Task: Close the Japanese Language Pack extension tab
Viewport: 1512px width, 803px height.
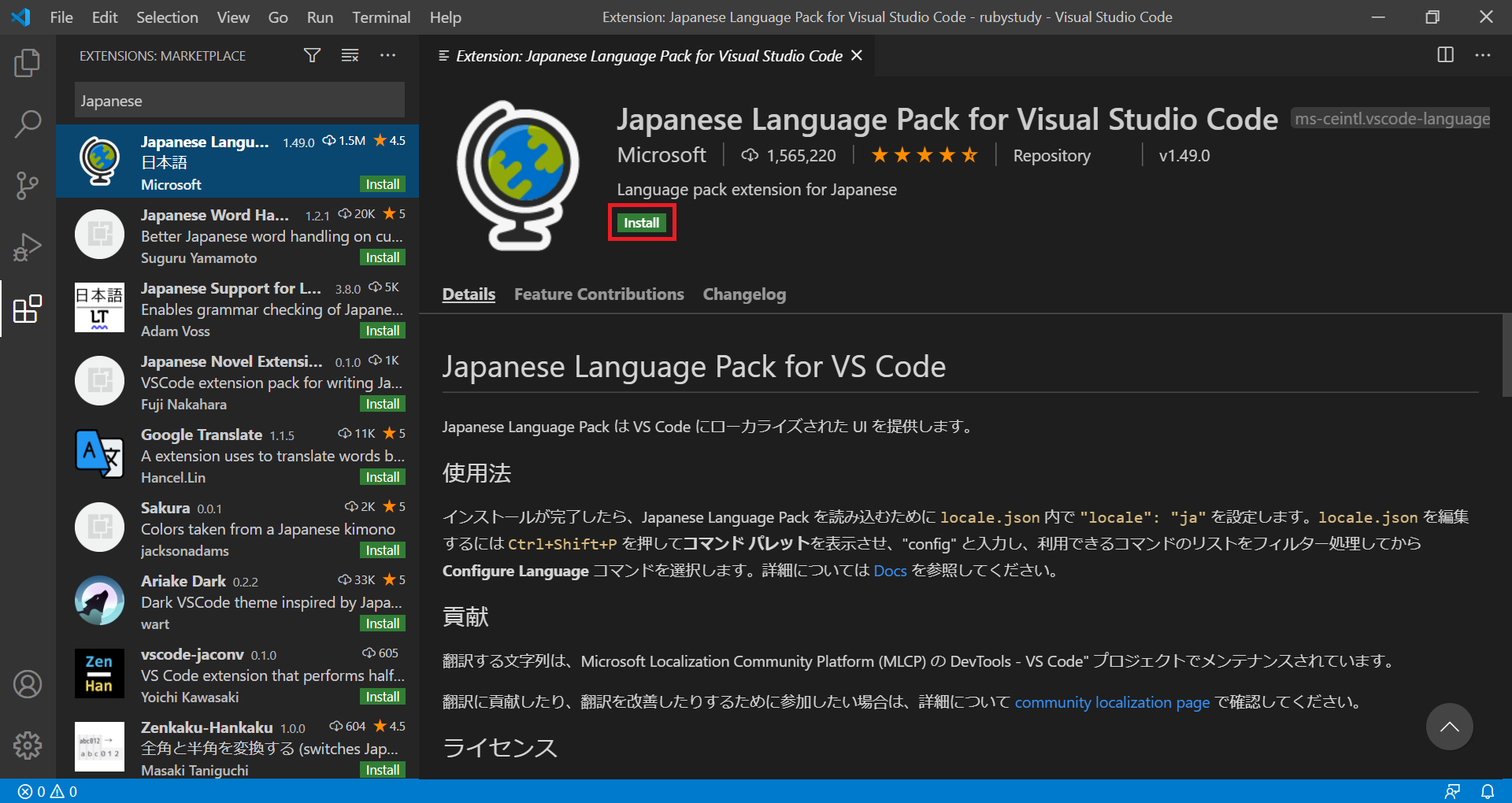Action: pyautogui.click(x=857, y=55)
